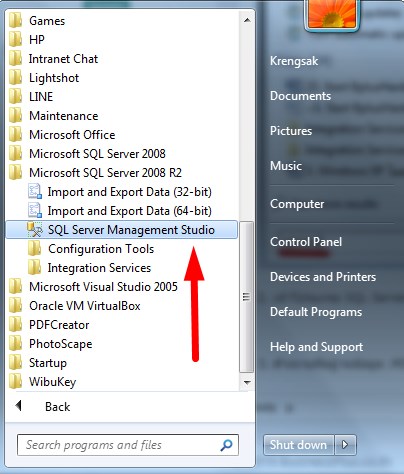Image resolution: width=404 pixels, height=474 pixels.
Task: Collapse the Microsoft SQL Server 2008 R2 folder
Action: (x=105, y=173)
